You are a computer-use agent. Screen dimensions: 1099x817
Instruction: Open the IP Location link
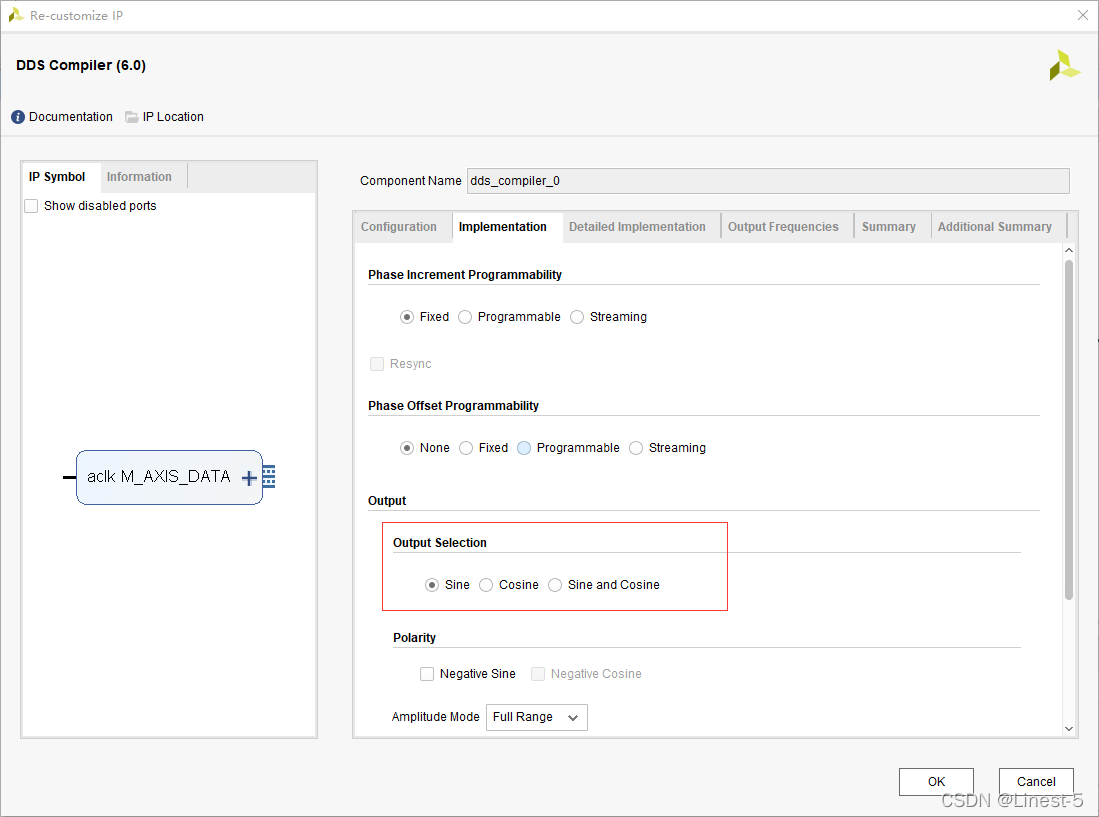(173, 117)
